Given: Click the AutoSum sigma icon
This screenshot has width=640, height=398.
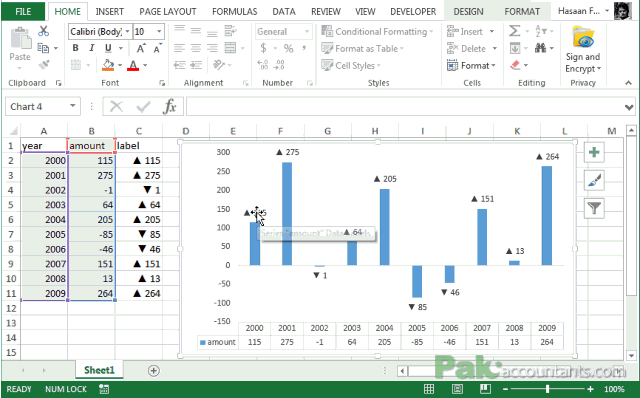Looking at the screenshot, I should point(514,31).
